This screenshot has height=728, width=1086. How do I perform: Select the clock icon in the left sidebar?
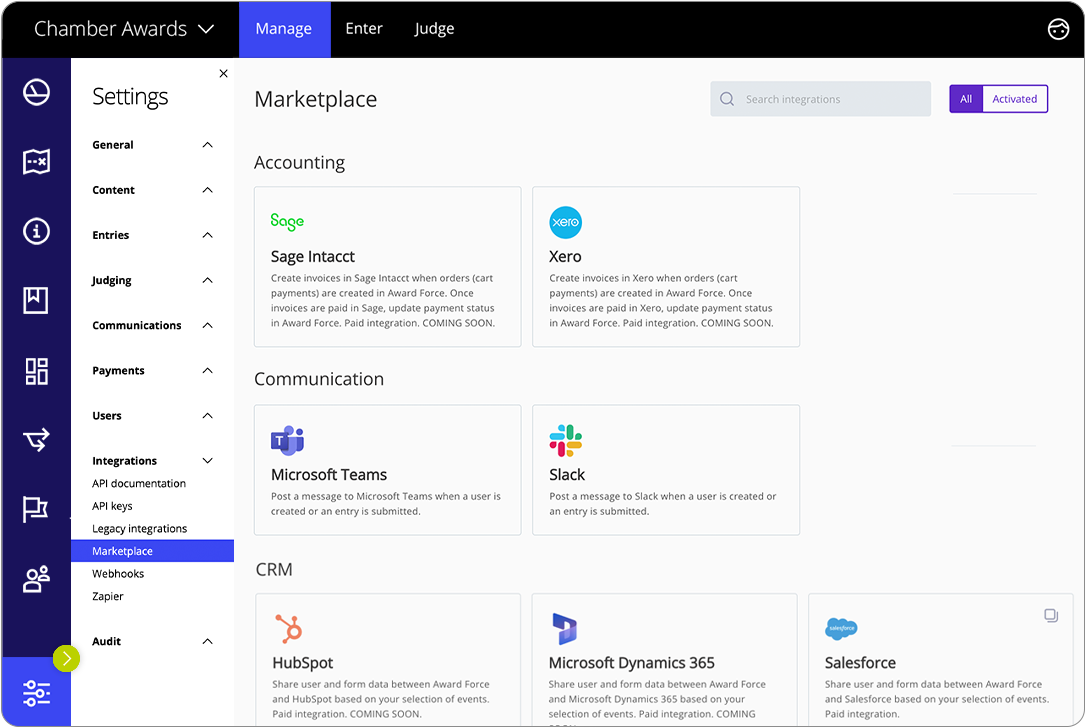[x=36, y=91]
